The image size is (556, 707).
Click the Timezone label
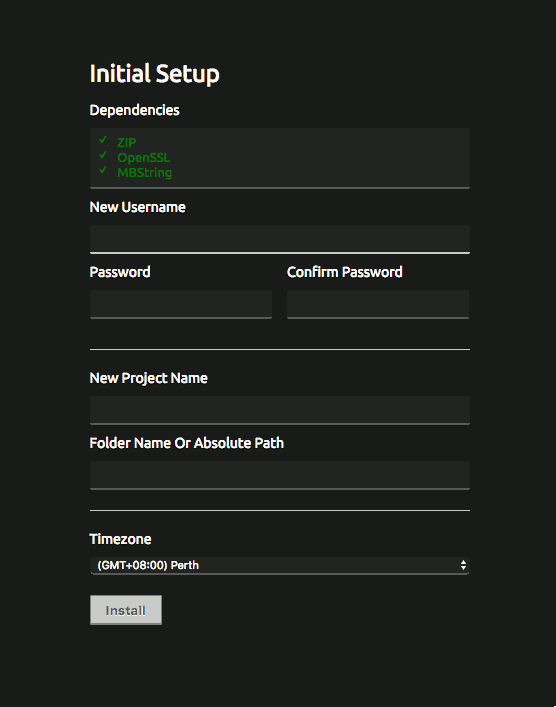[x=120, y=539]
